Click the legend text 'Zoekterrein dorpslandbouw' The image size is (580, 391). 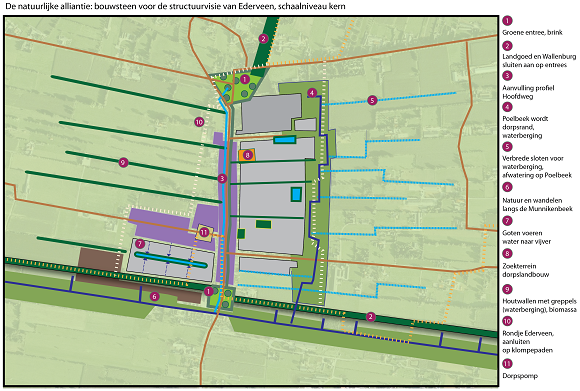click(525, 270)
